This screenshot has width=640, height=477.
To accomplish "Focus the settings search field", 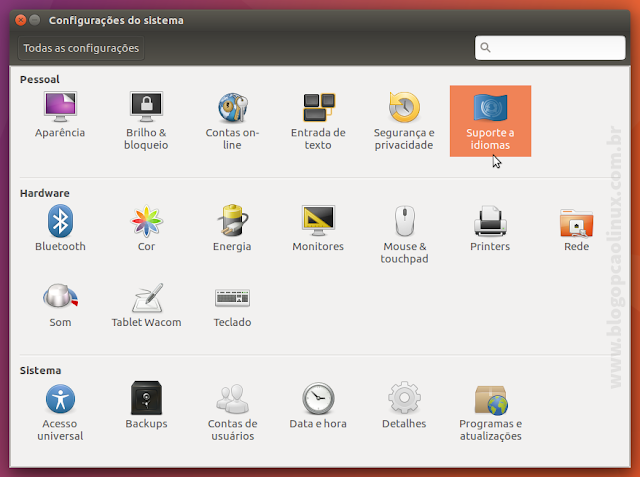I will [550, 48].
